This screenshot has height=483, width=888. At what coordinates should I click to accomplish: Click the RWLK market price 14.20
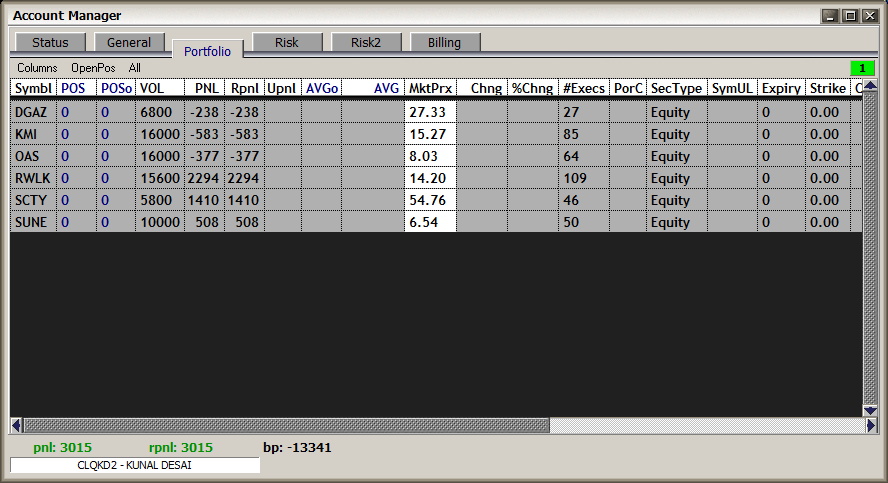click(x=430, y=178)
